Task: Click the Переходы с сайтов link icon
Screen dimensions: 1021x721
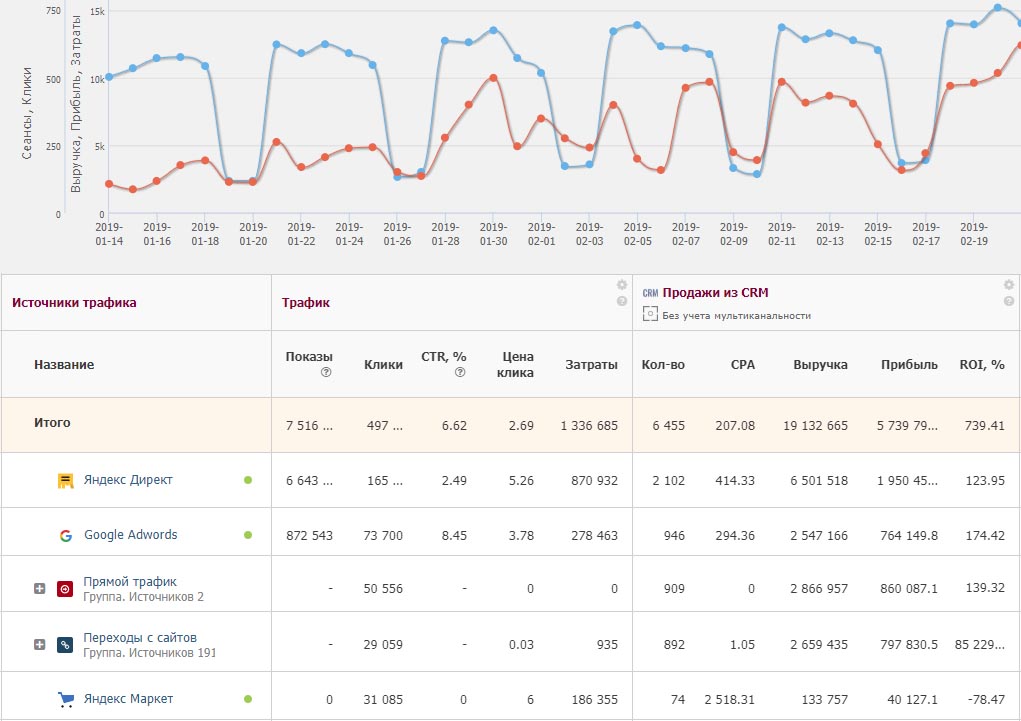Action: [x=65, y=645]
